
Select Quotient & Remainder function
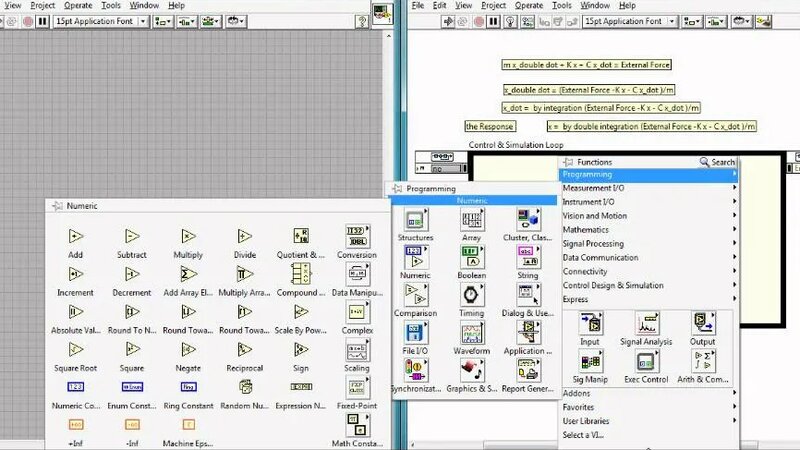pyautogui.click(x=301, y=236)
